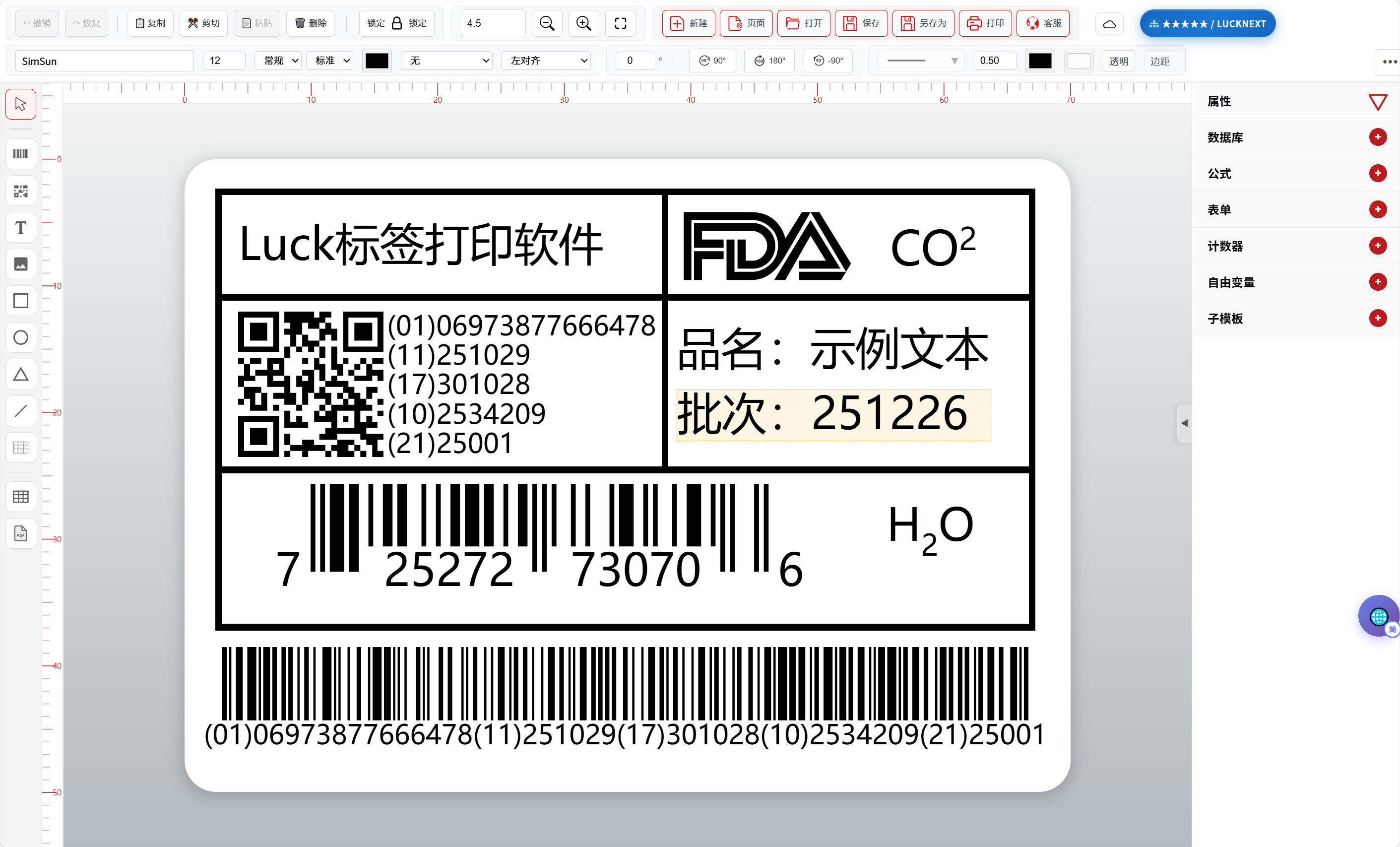Select the Table tool
1400x847 pixels.
pyautogui.click(x=21, y=497)
